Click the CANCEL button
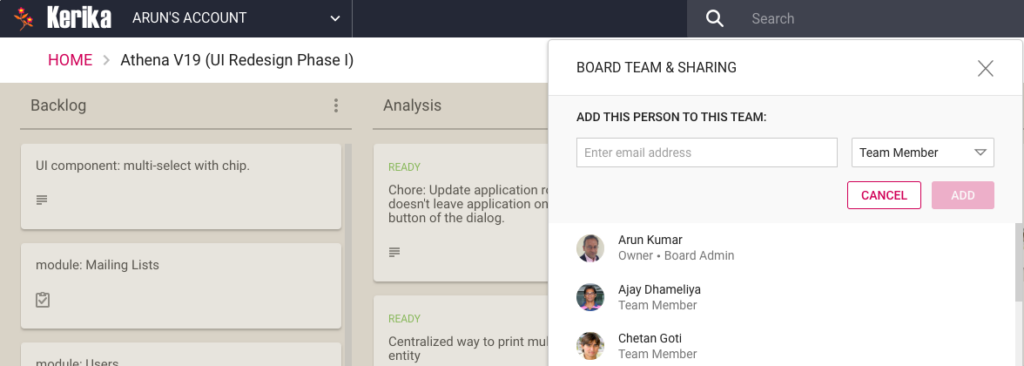 (884, 195)
